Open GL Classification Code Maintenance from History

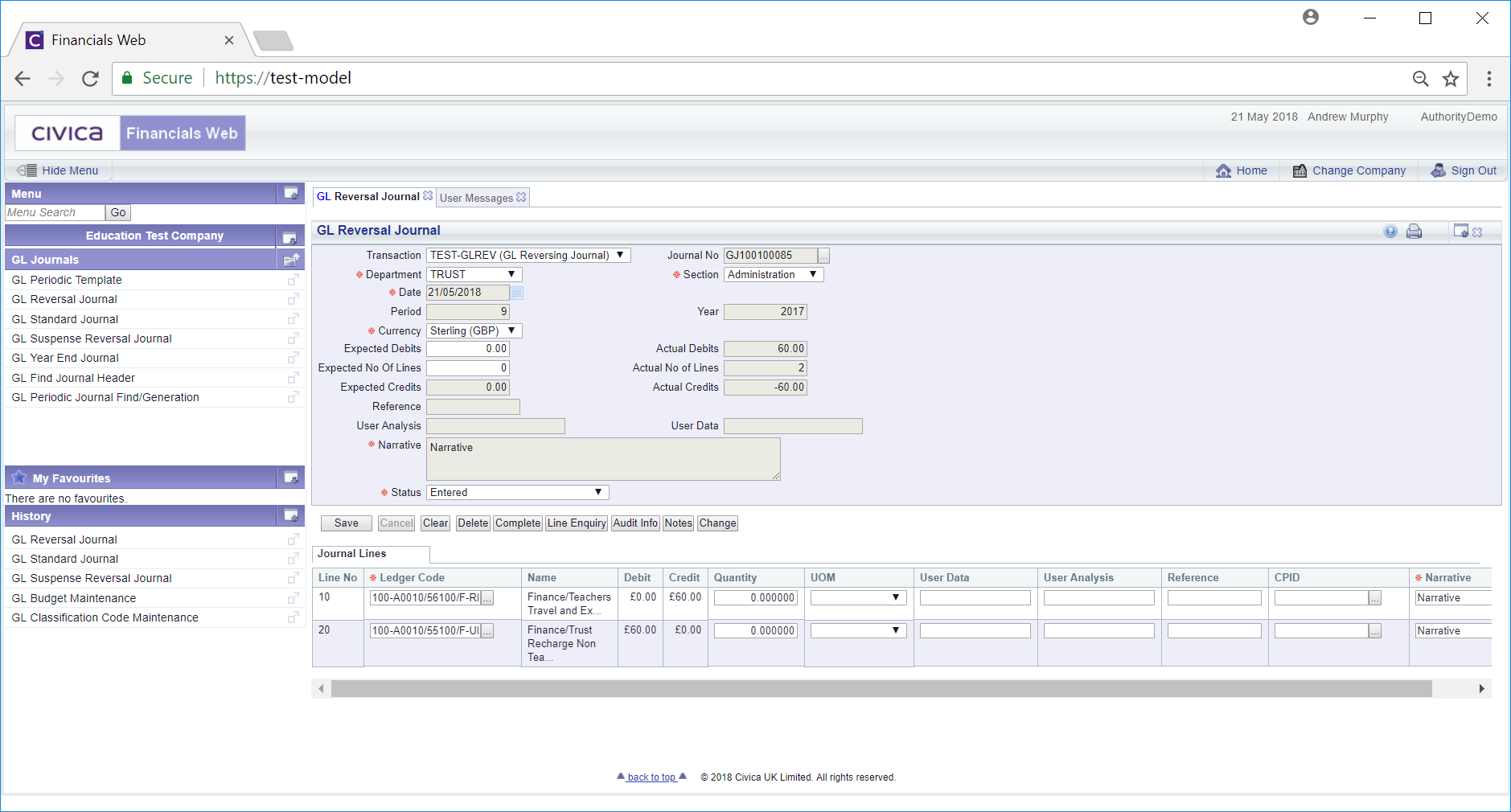[x=105, y=617]
